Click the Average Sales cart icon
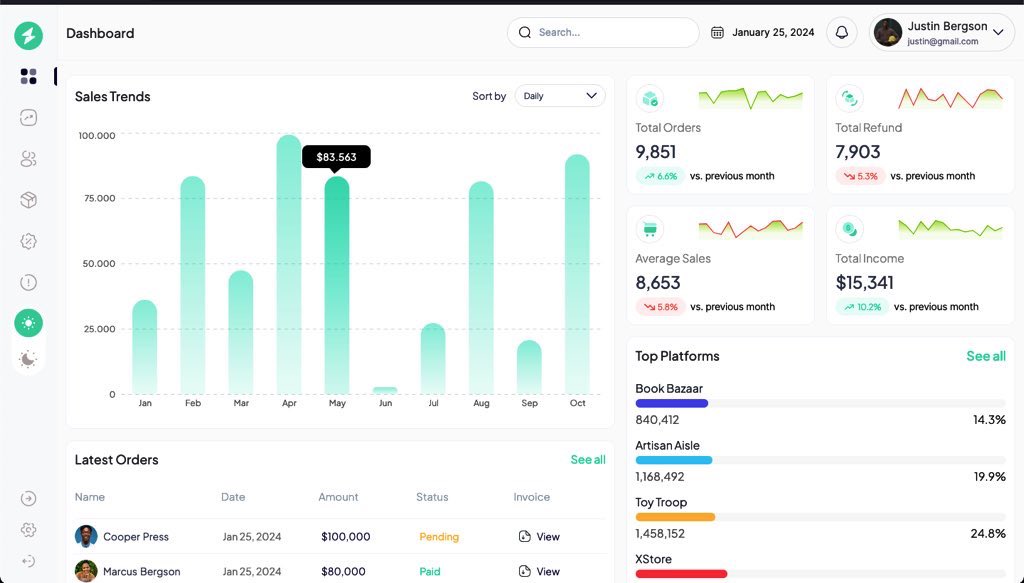This screenshot has height=583, width=1024. 649,228
